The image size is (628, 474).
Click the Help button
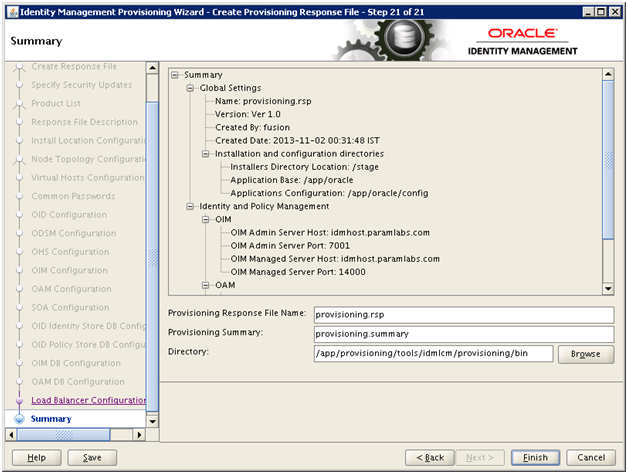point(36,458)
